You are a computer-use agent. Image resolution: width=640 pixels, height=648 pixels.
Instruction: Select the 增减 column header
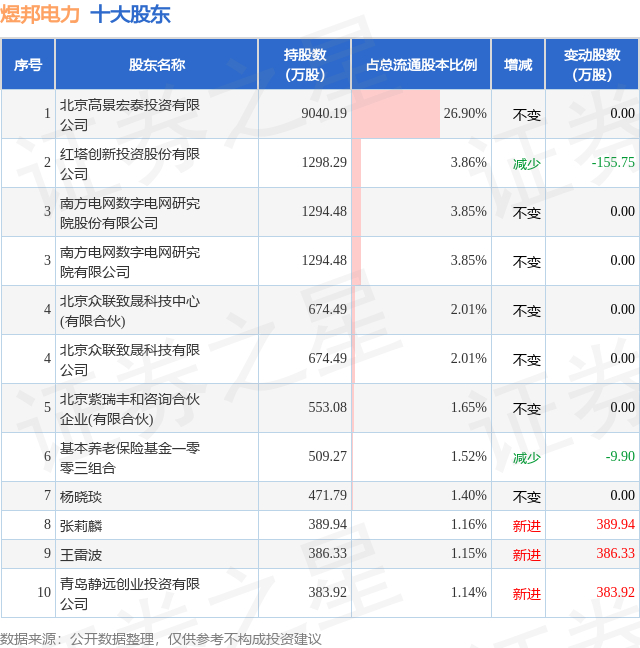[518, 65]
